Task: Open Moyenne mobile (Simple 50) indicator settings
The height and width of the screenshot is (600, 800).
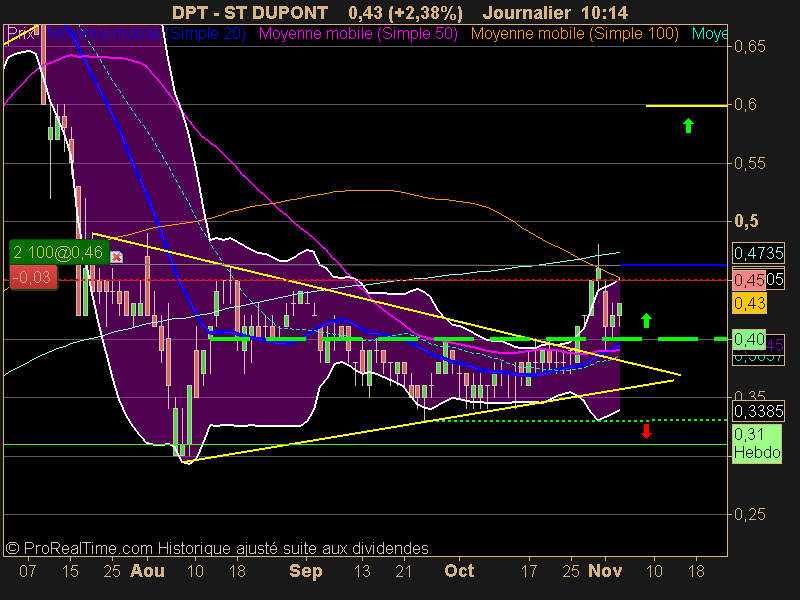Action: tap(358, 34)
